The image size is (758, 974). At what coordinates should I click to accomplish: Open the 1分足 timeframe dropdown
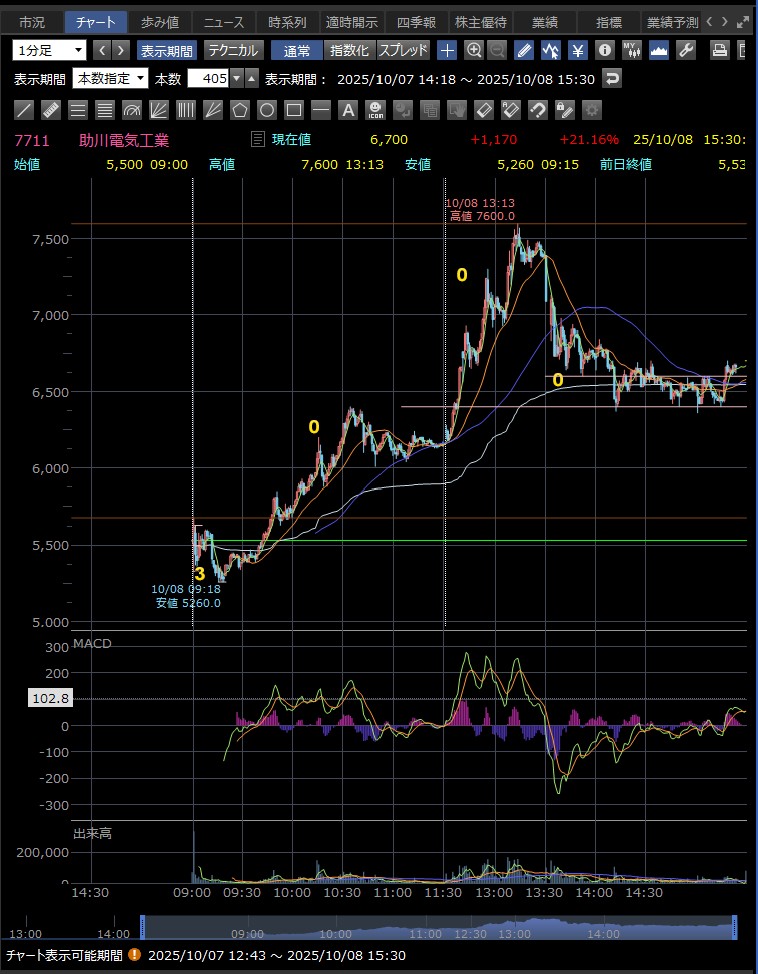coord(50,50)
